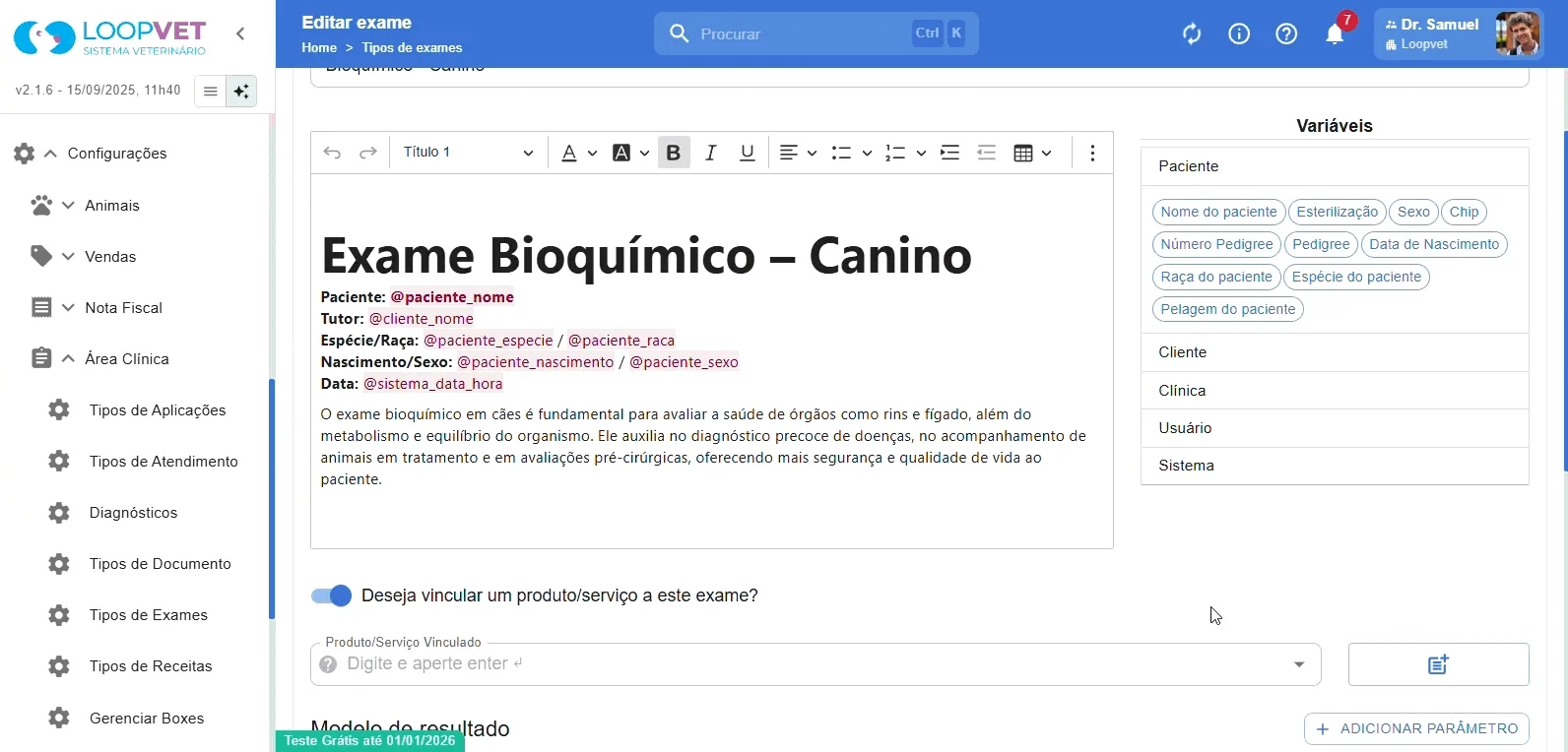Disable the link product/service toggle
The image size is (1568, 752).
331,595
